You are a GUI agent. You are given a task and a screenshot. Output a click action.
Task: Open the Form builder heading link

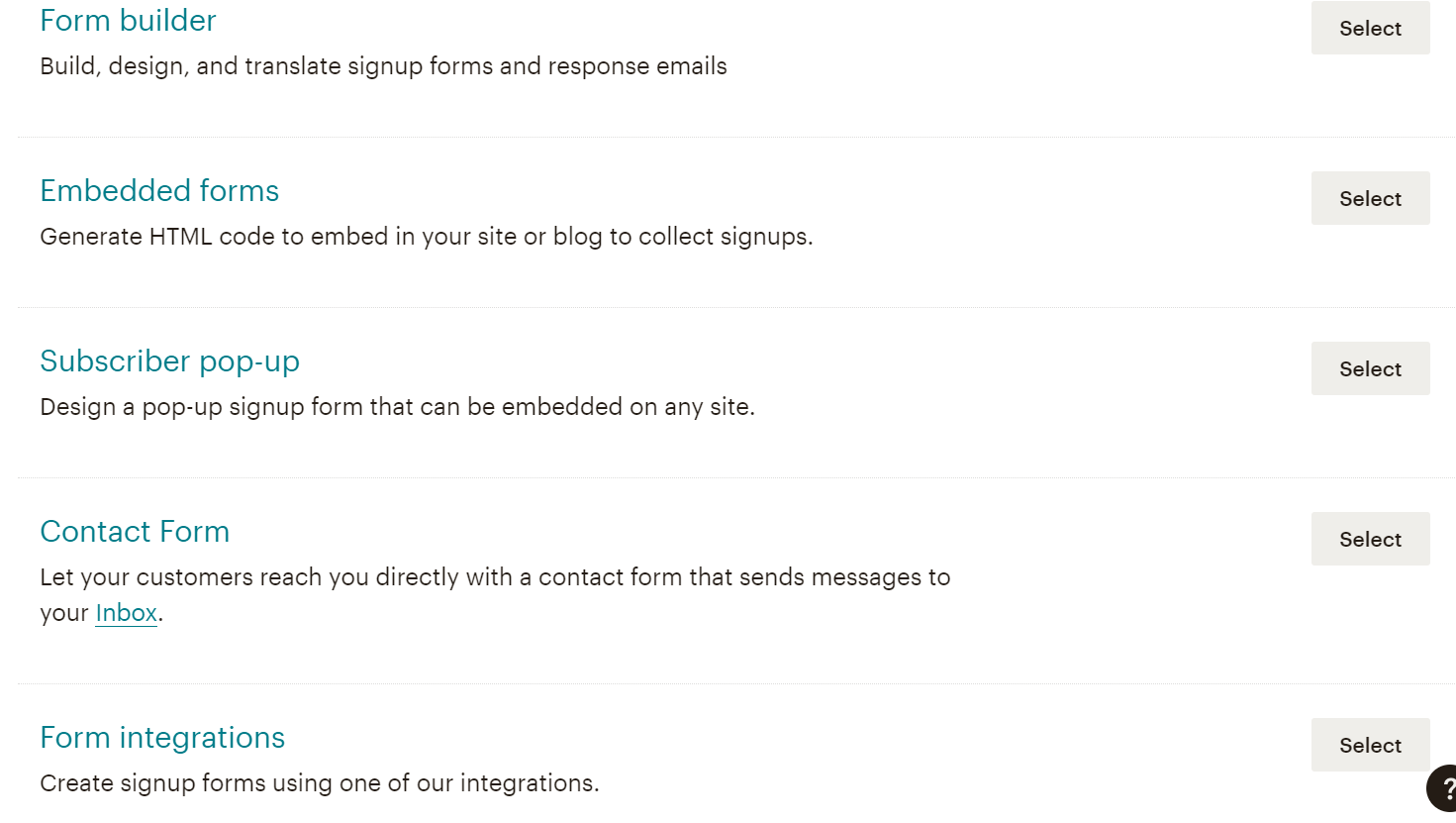[128, 20]
